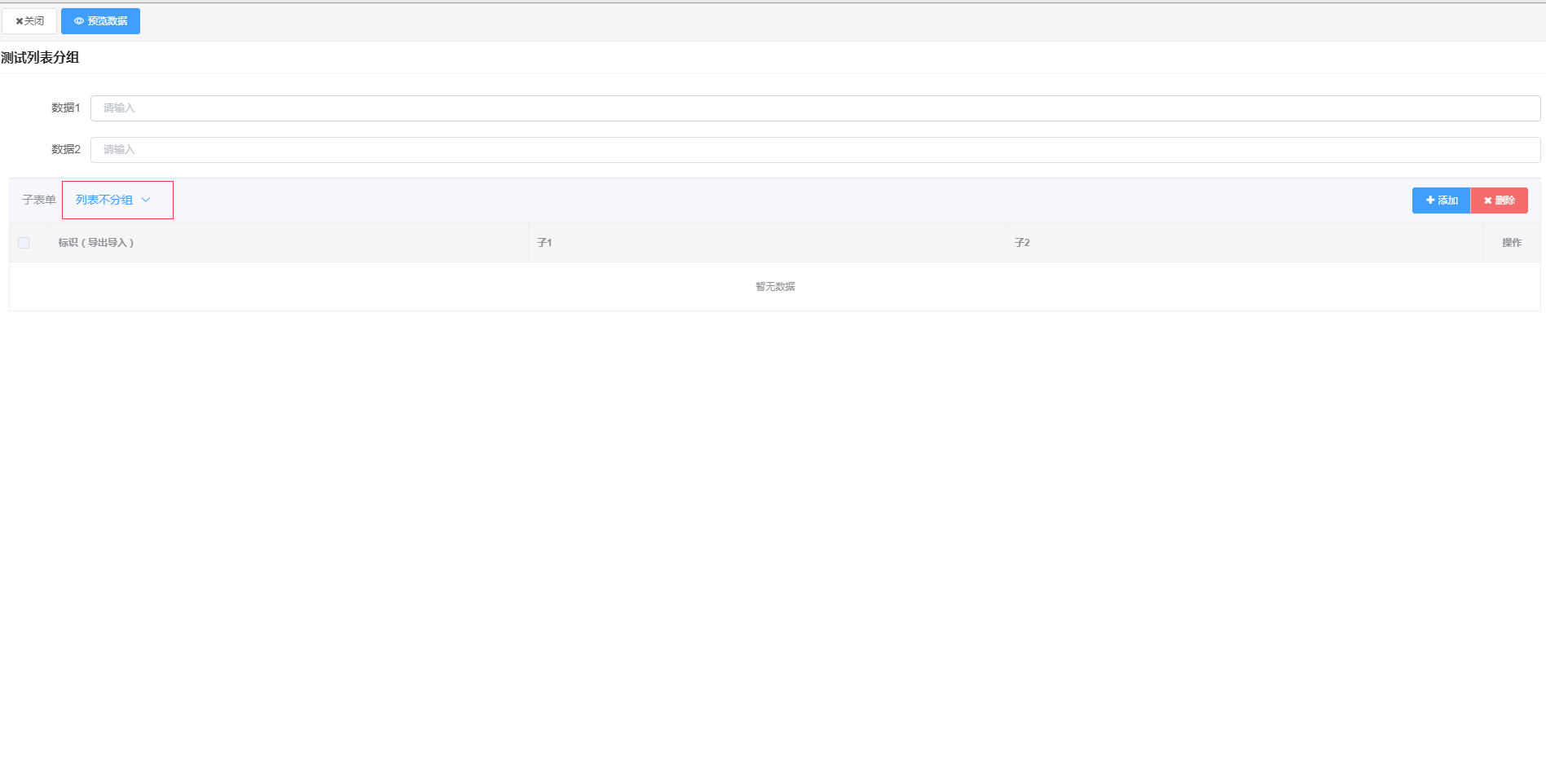This screenshot has width=1546, height=784.
Task: Focus the 数据2 input field
Action: click(815, 150)
